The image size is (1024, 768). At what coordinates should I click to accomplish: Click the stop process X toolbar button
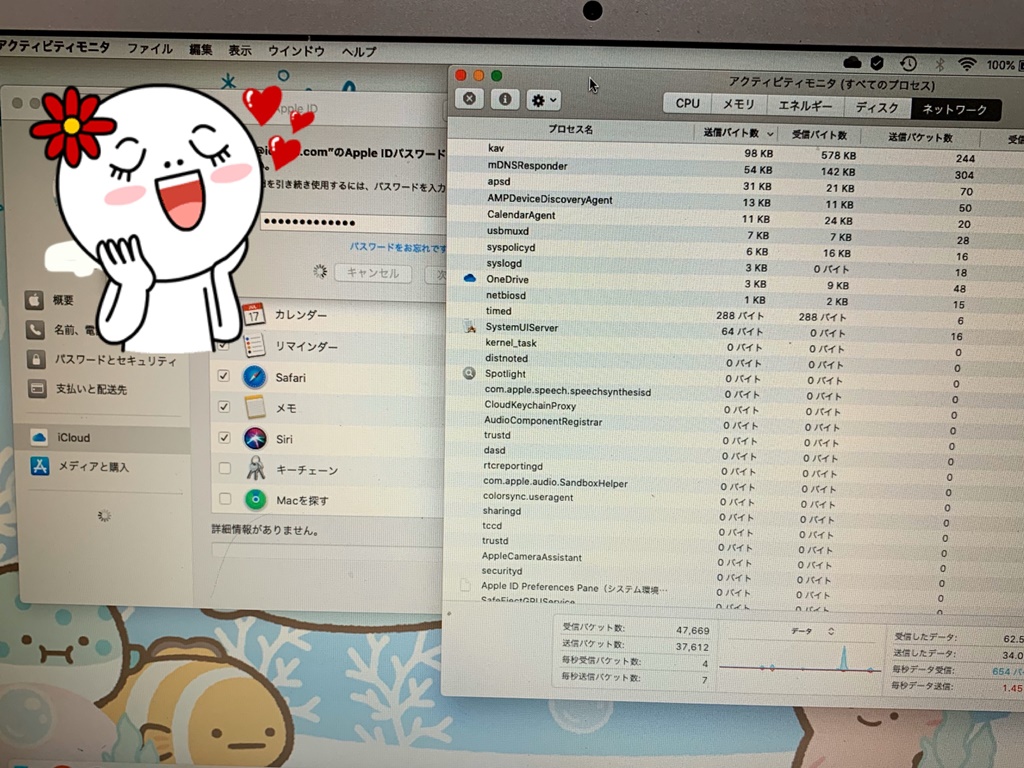(470, 99)
